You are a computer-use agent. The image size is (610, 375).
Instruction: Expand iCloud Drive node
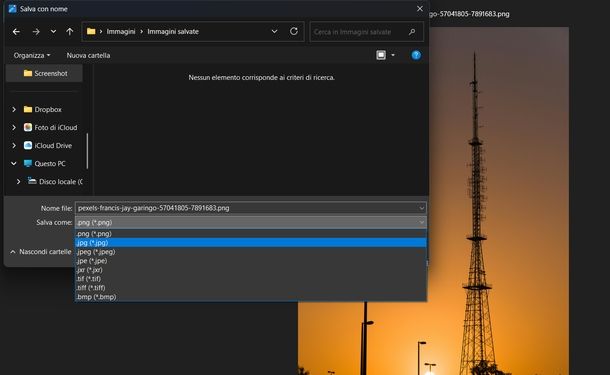[14, 145]
